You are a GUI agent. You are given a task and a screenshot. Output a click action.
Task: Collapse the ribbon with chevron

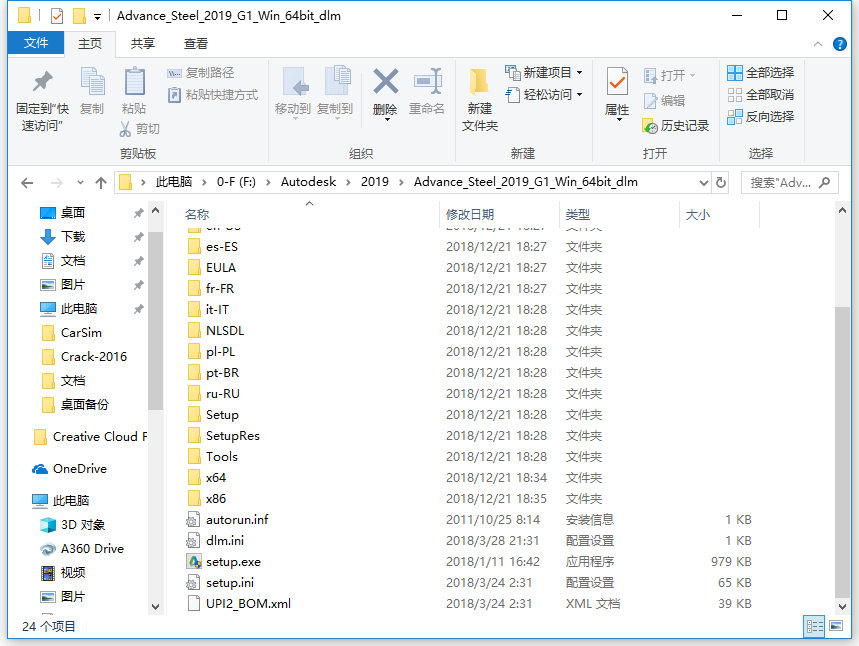818,44
